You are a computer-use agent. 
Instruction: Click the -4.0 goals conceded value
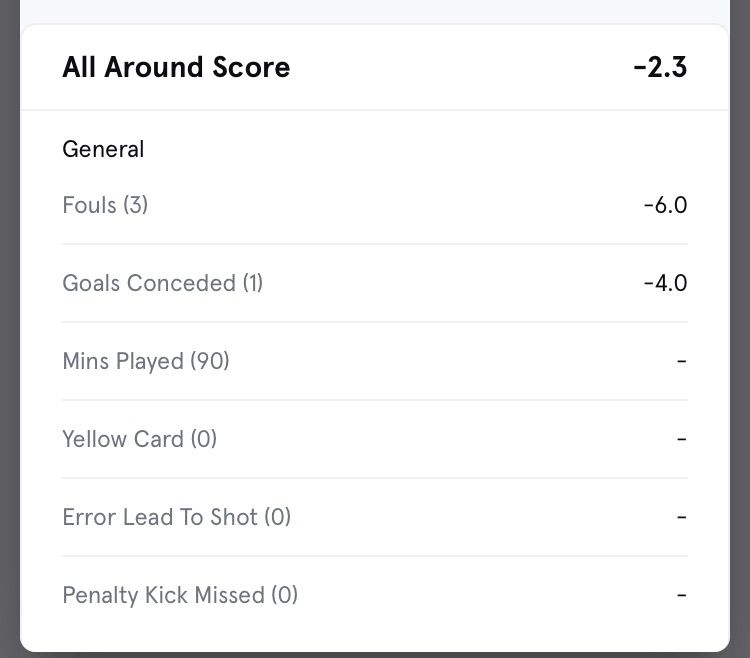(x=665, y=284)
